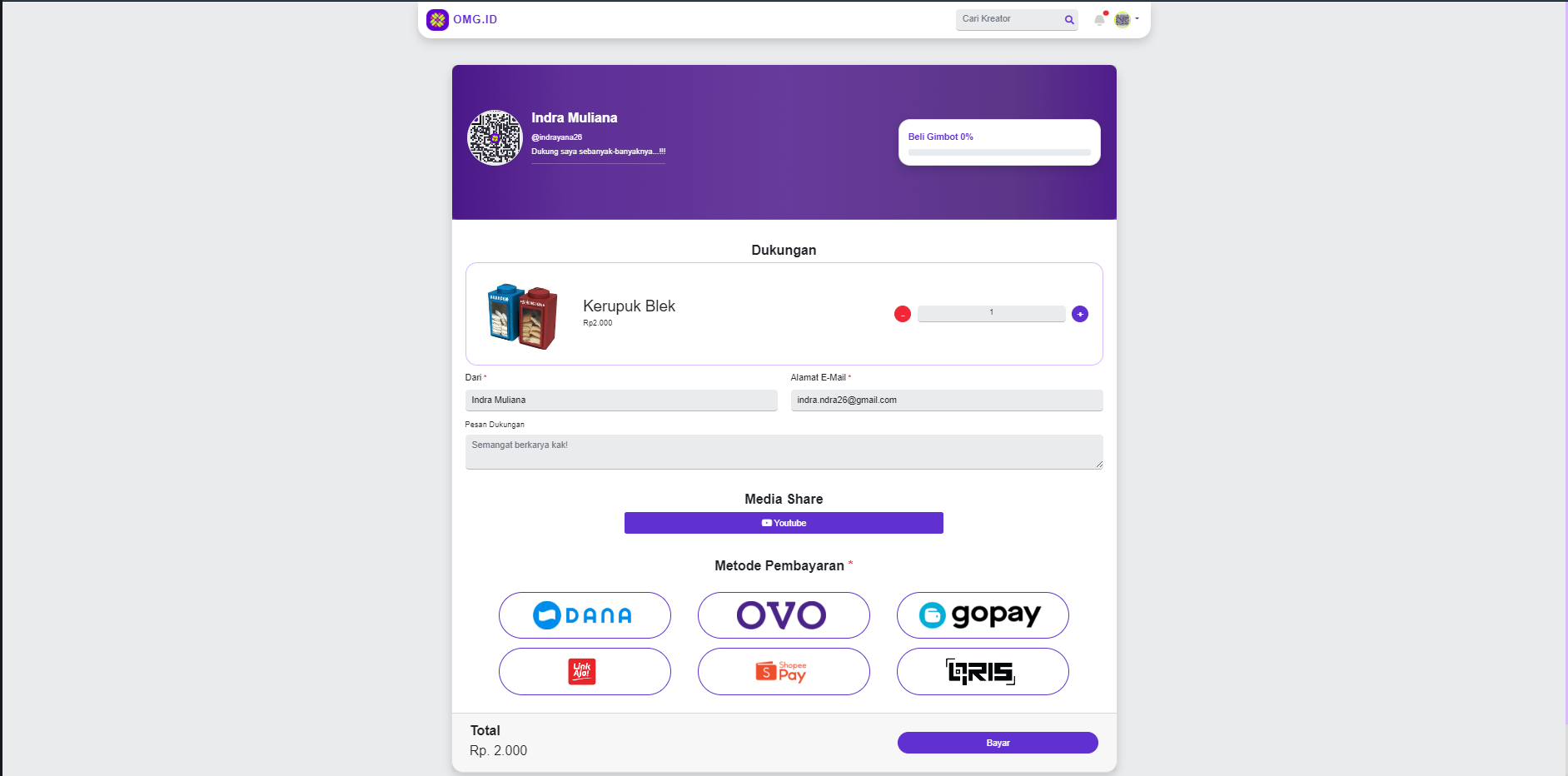Click the OMG.ID logo

pyautogui.click(x=462, y=19)
